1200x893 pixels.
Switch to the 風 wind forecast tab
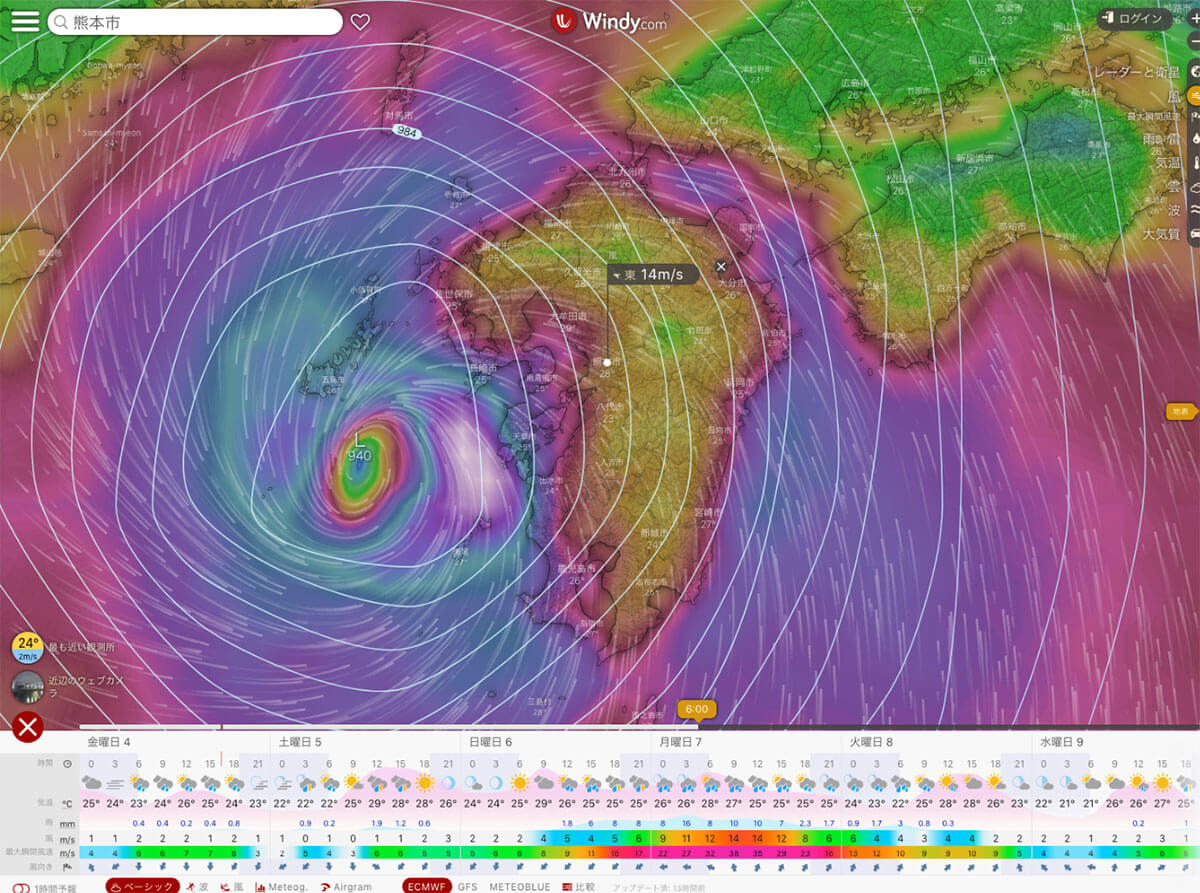(231, 886)
